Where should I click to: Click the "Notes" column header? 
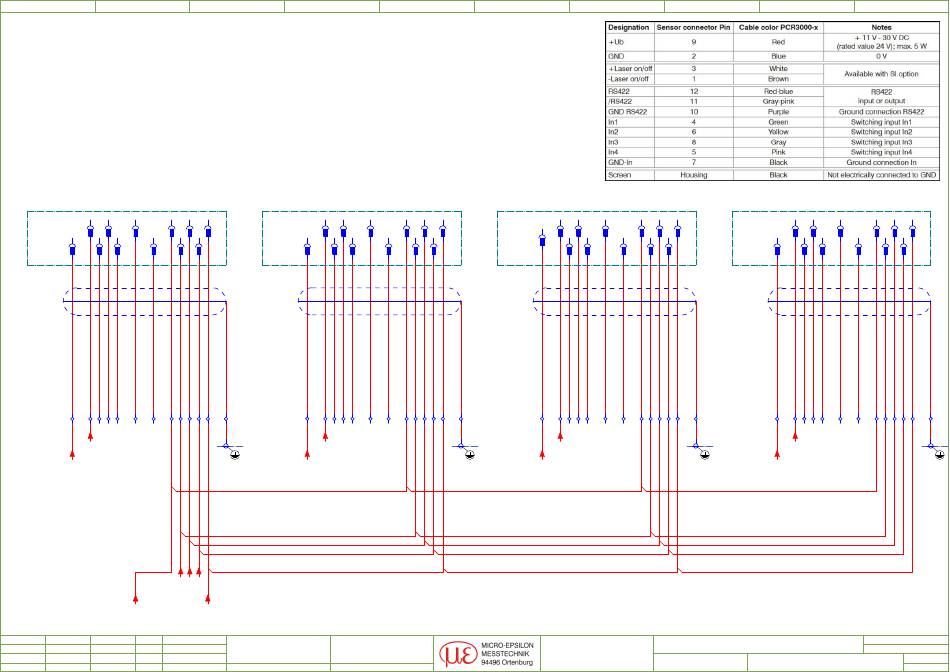click(x=882, y=28)
